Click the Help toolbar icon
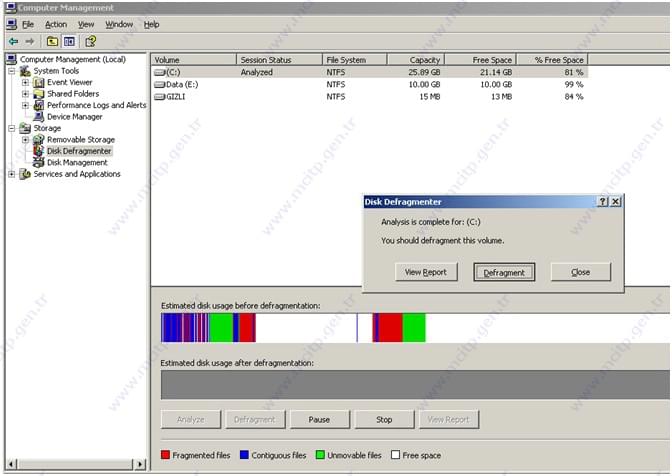Image resolution: width=672 pixels, height=476 pixels. pos(90,42)
